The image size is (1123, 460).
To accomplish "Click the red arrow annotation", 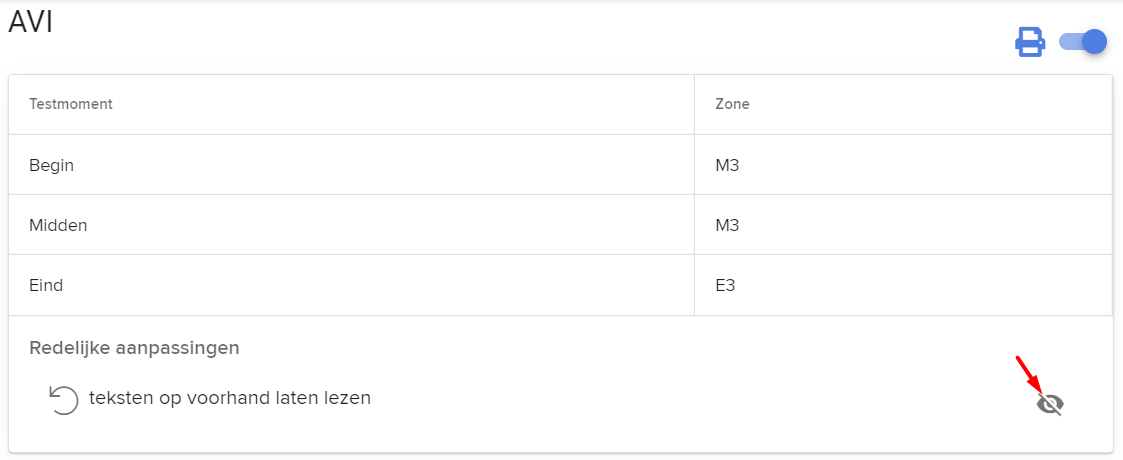I will click(x=1030, y=370).
